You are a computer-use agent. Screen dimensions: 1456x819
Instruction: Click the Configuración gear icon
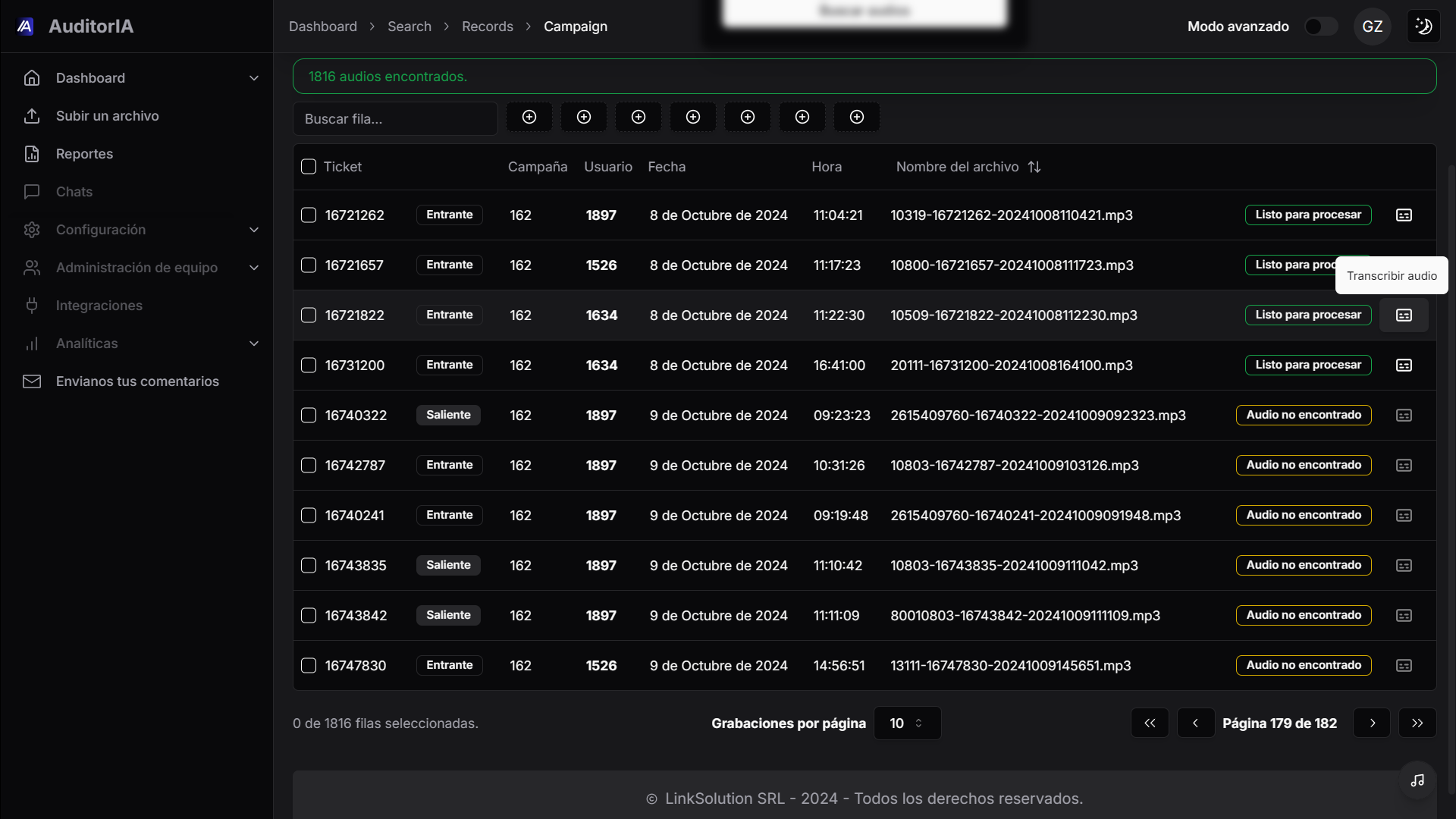(32, 230)
